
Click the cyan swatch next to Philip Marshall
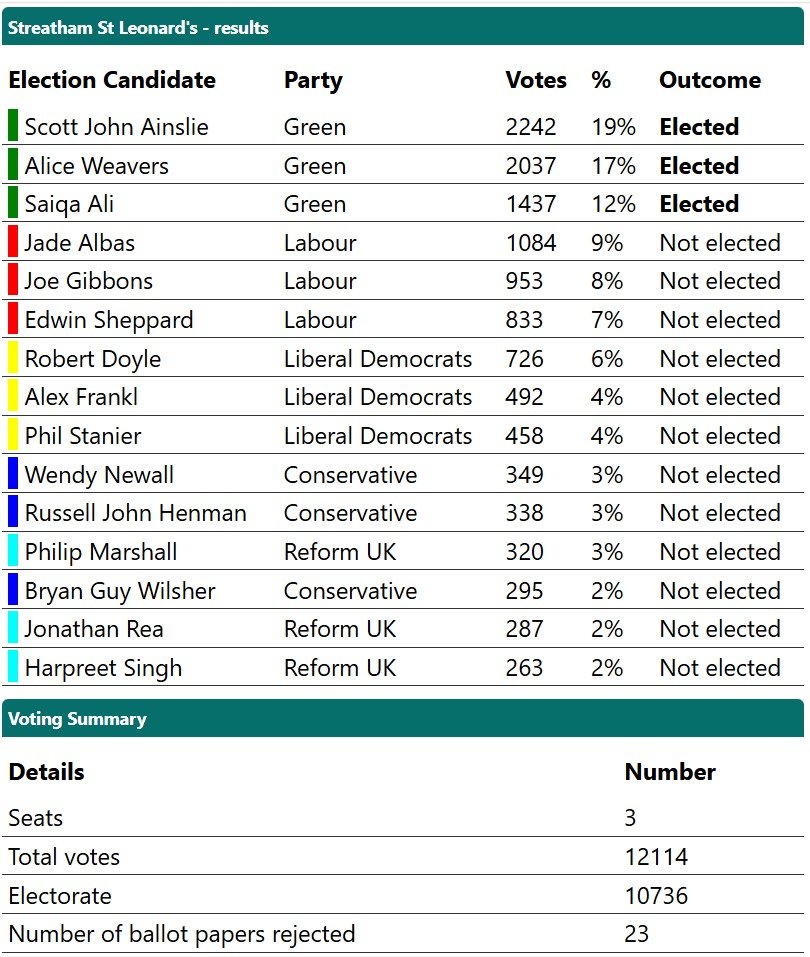12,551
